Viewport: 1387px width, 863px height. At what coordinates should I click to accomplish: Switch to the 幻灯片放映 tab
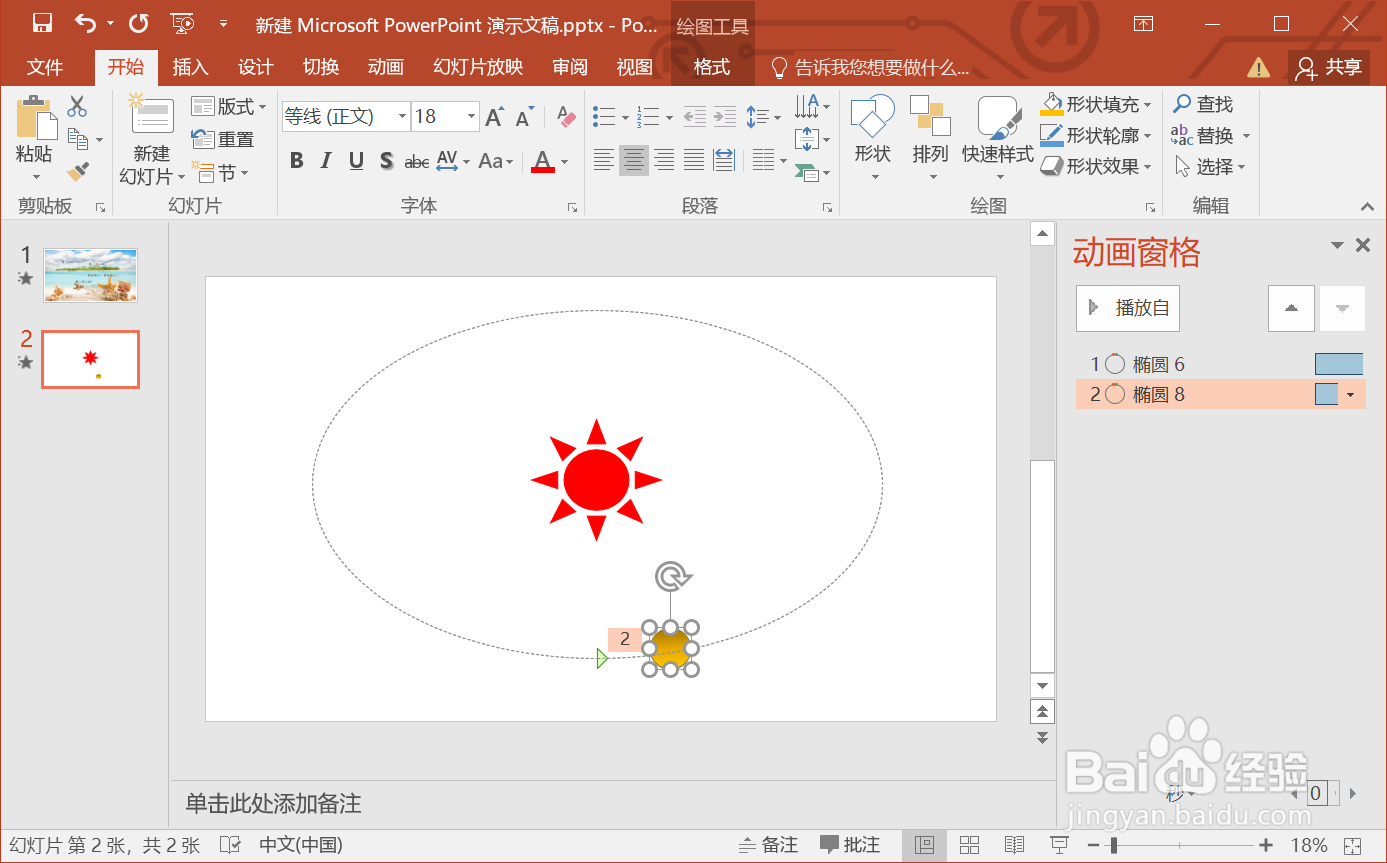(478, 67)
